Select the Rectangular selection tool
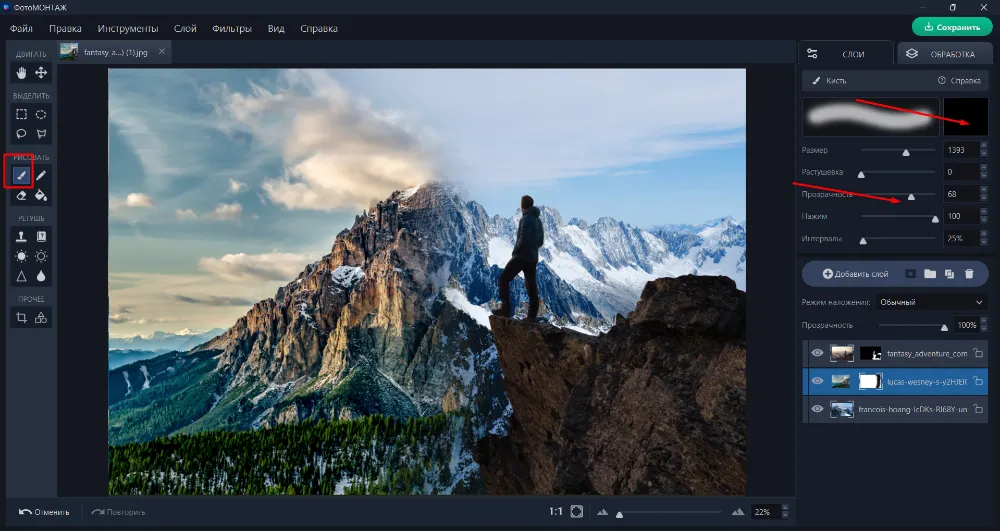1000x531 pixels. (x=21, y=114)
